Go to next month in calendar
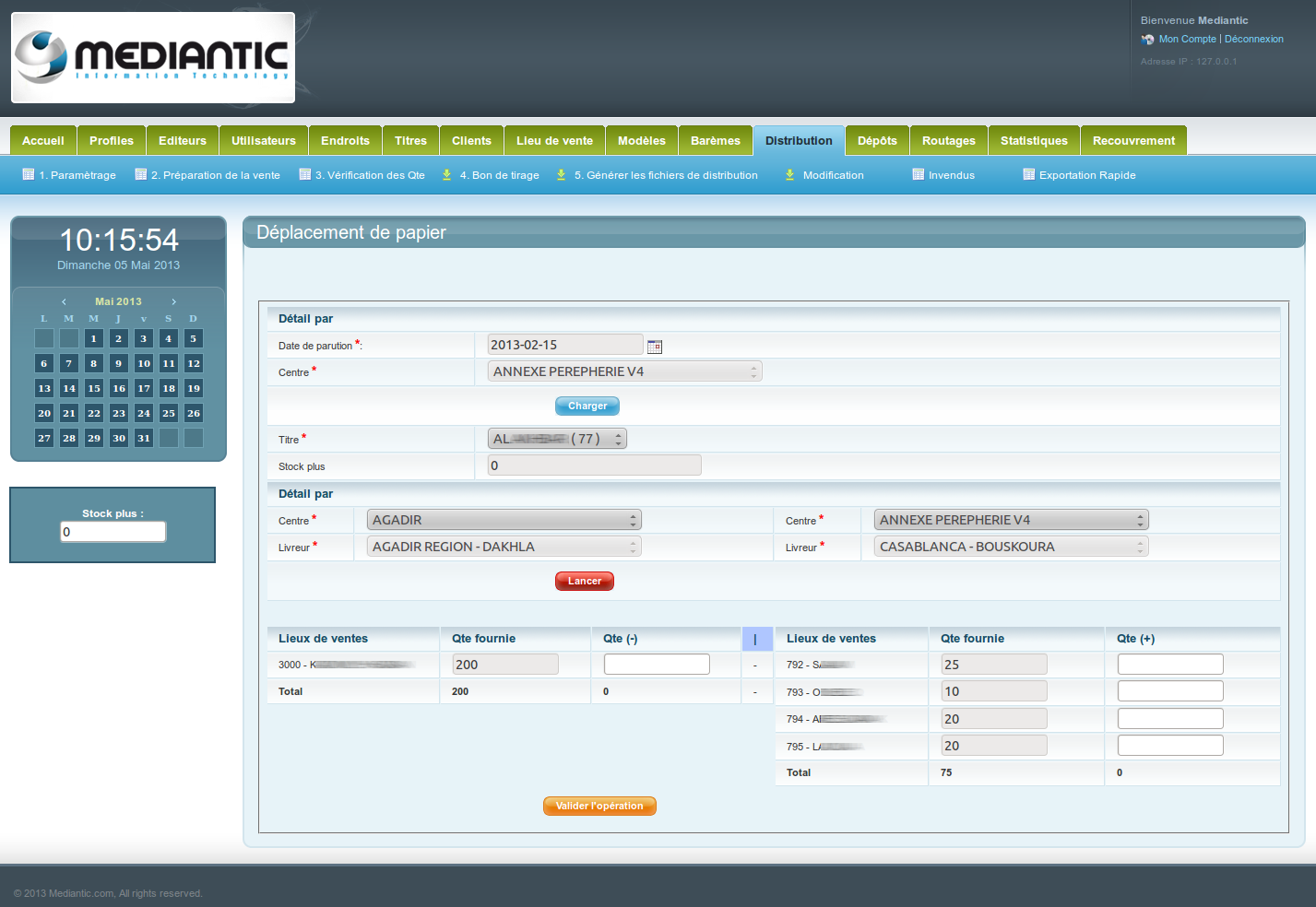 [173, 301]
